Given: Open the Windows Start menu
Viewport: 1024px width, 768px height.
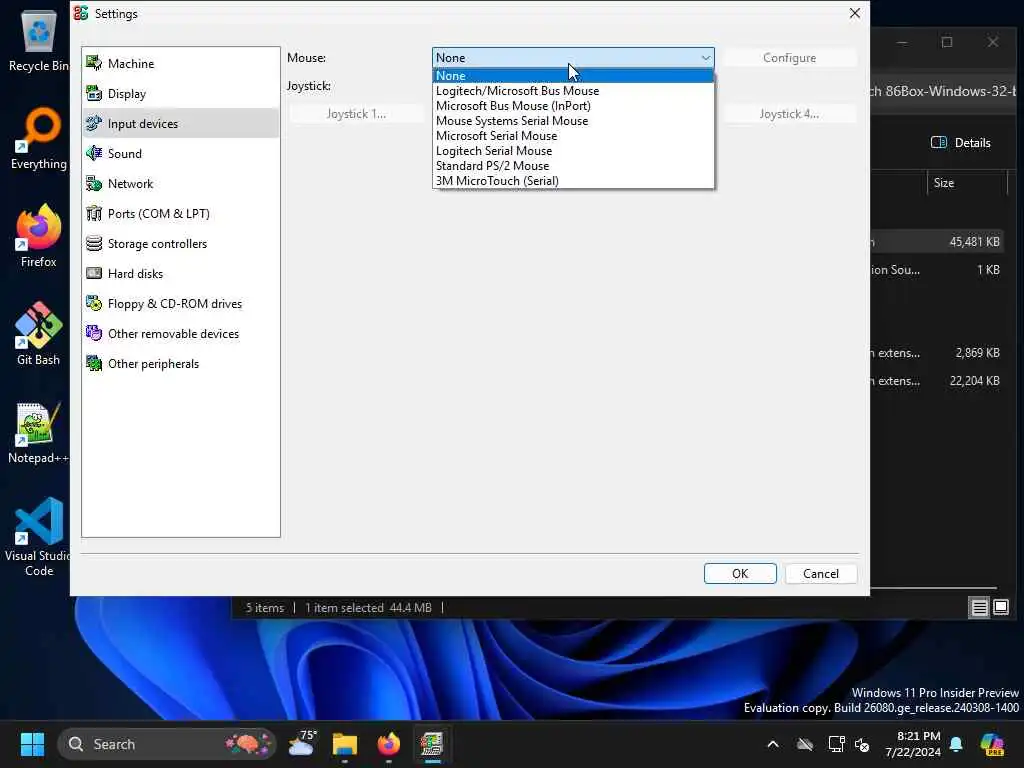Looking at the screenshot, I should click(32, 744).
